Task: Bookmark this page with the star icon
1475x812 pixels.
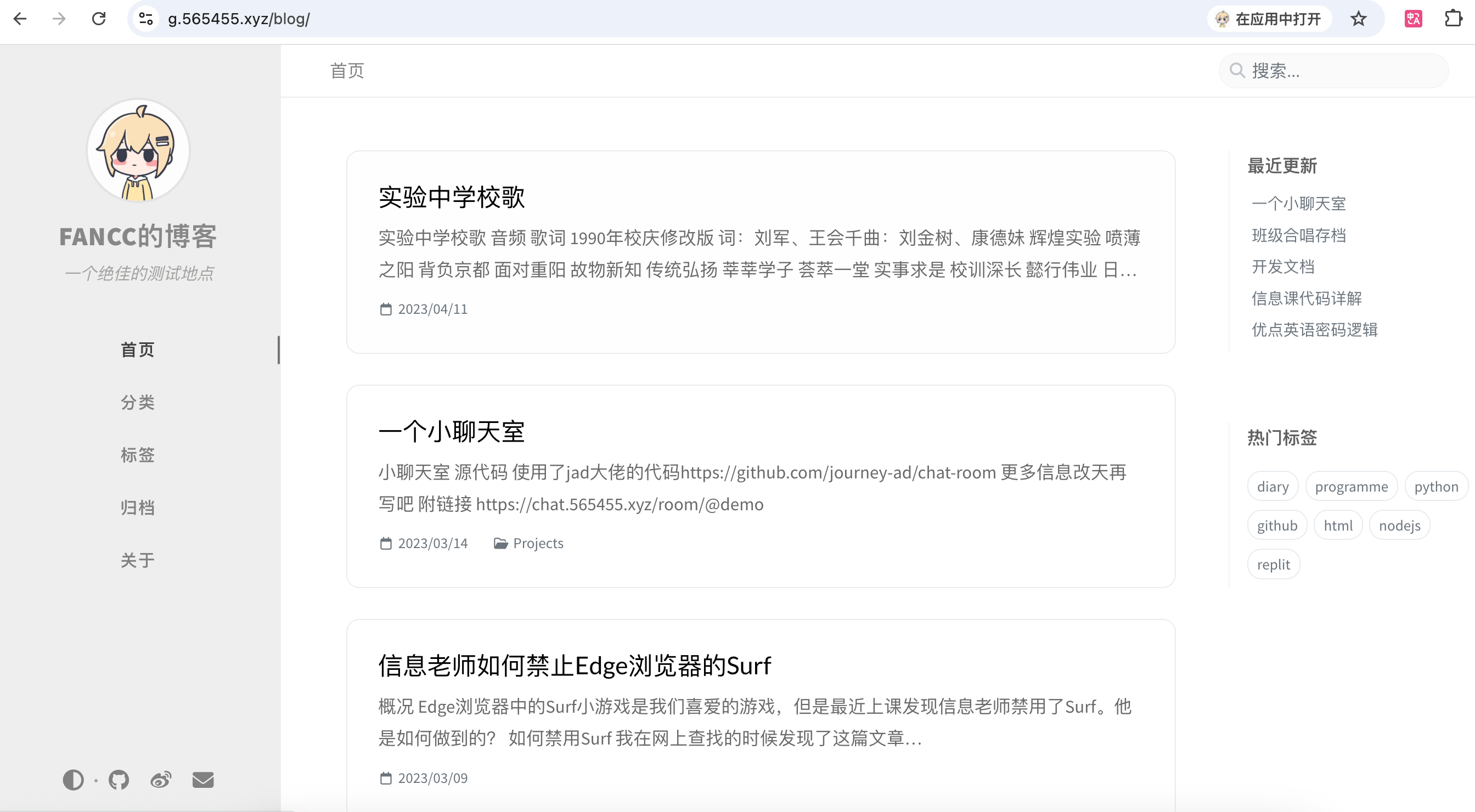Action: [1358, 19]
